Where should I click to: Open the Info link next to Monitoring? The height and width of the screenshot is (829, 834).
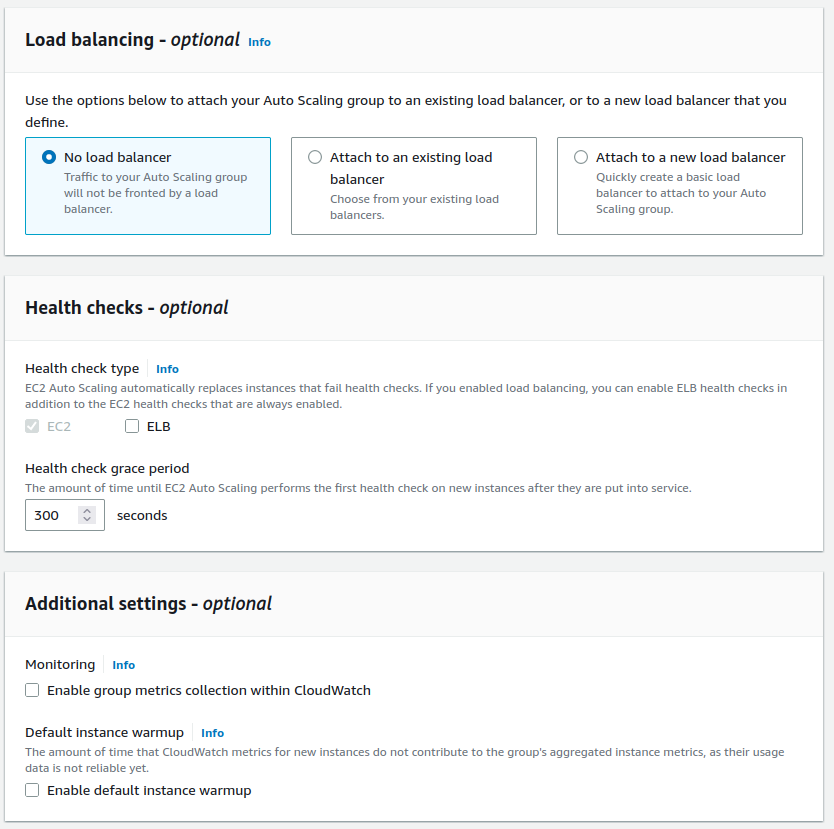coord(123,665)
